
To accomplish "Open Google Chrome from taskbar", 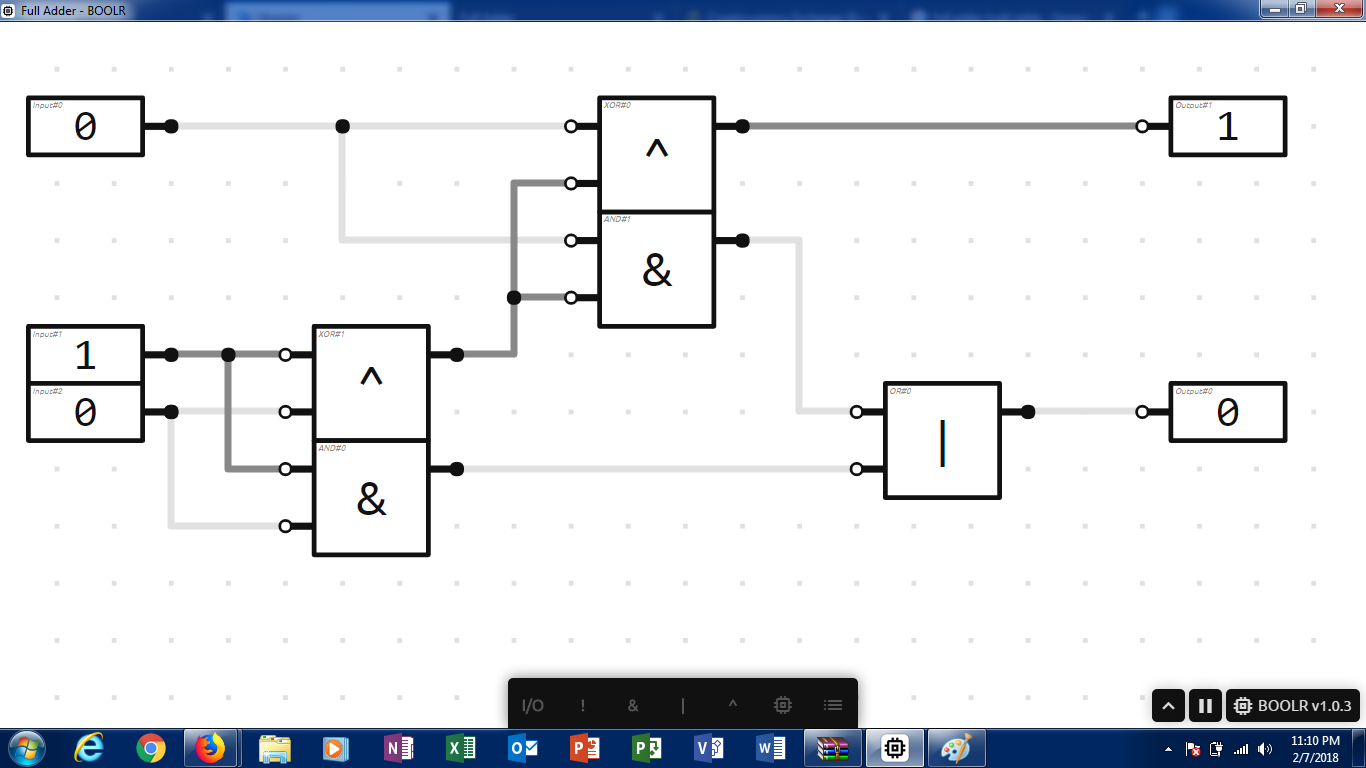I will point(151,747).
